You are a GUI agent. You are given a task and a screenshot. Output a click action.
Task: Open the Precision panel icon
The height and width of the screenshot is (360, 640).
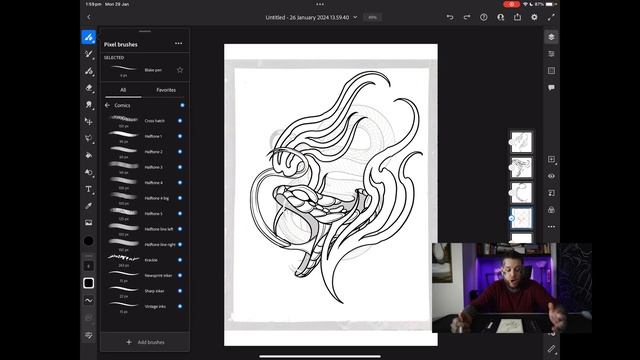click(551, 71)
